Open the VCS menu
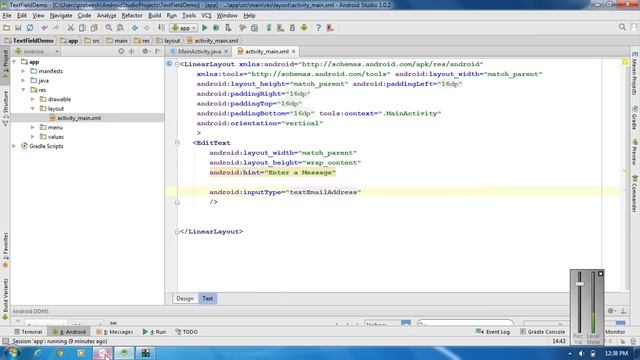Screen dimensions: 640x360 pos(206,16)
